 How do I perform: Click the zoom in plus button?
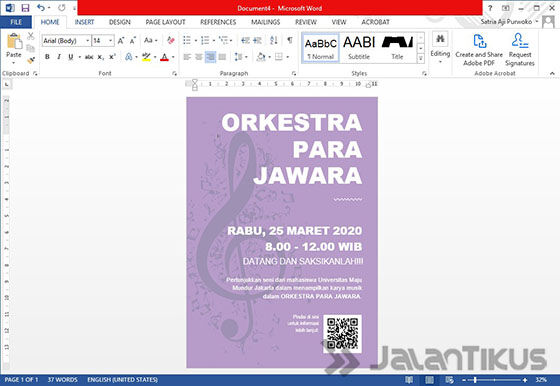[x=525, y=380]
